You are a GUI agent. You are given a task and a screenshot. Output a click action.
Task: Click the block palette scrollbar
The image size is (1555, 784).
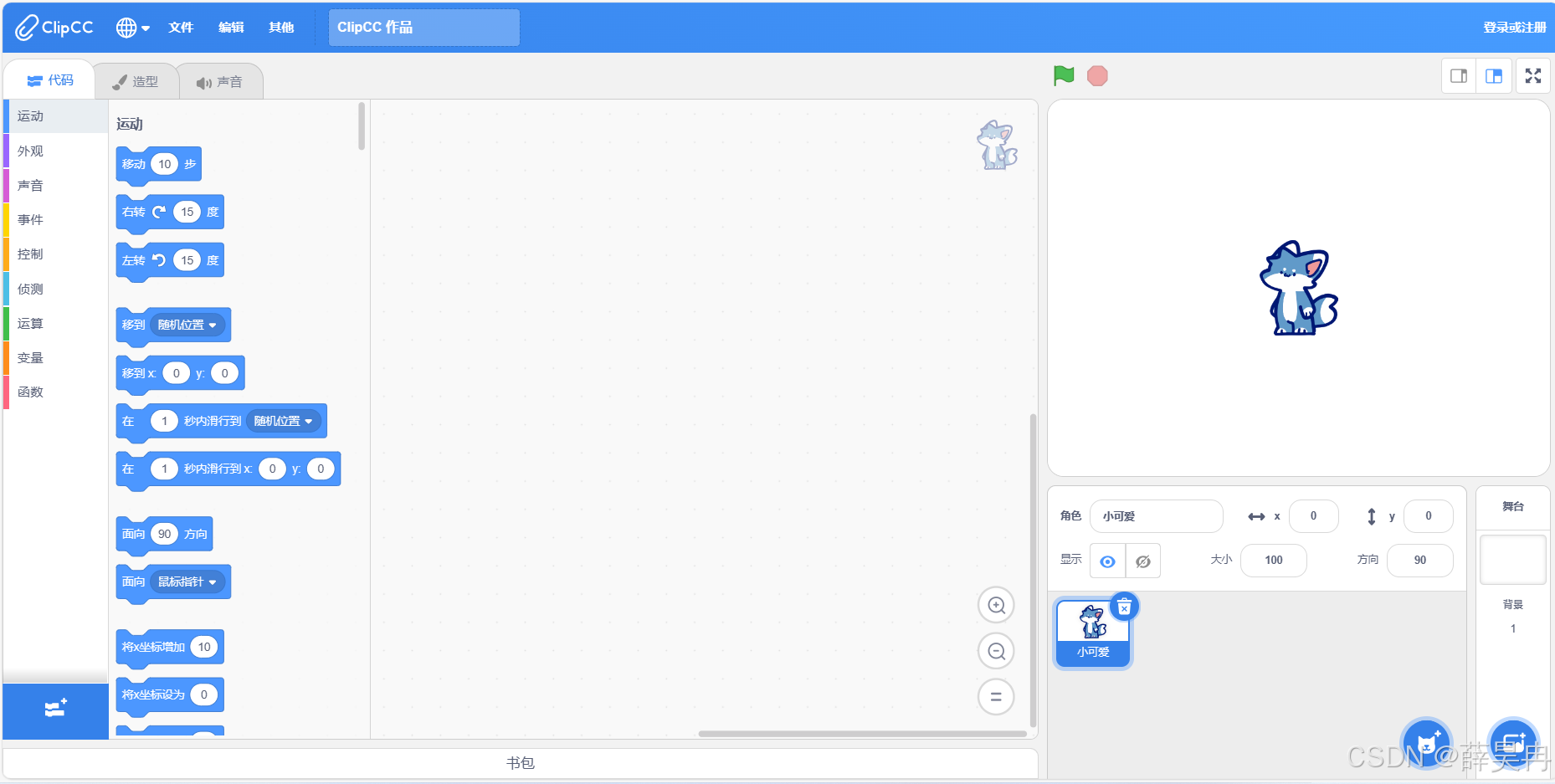[x=362, y=126]
